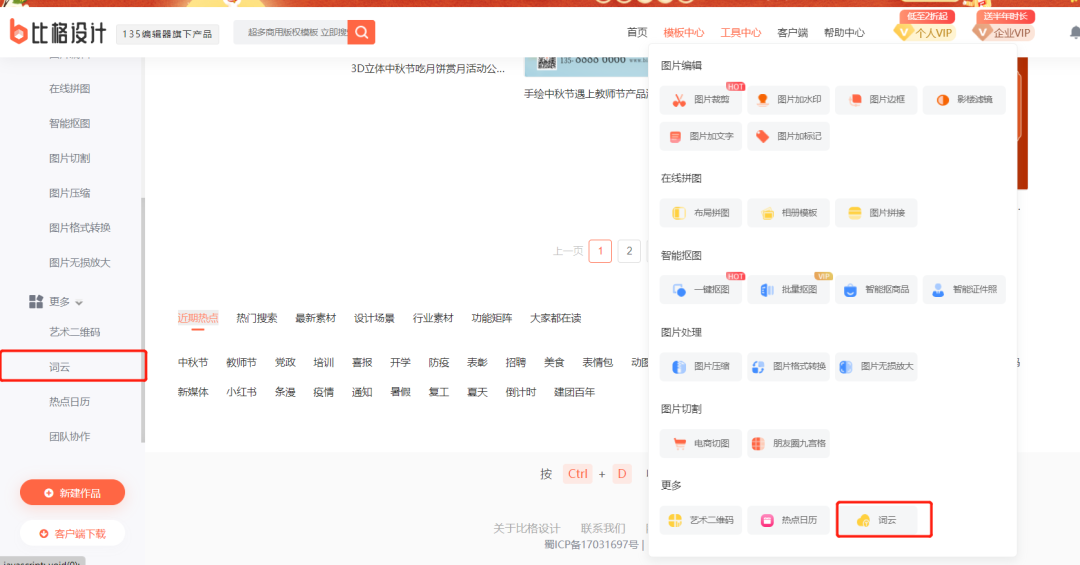
Task: Open the 影楼滤镜 filter tool
Action: (x=964, y=100)
